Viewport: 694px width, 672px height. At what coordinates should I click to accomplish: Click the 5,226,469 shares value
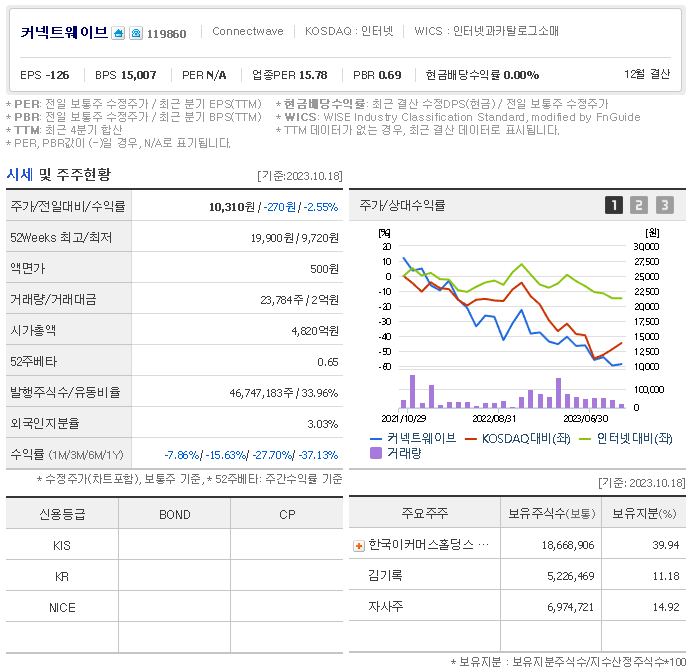tap(571, 576)
